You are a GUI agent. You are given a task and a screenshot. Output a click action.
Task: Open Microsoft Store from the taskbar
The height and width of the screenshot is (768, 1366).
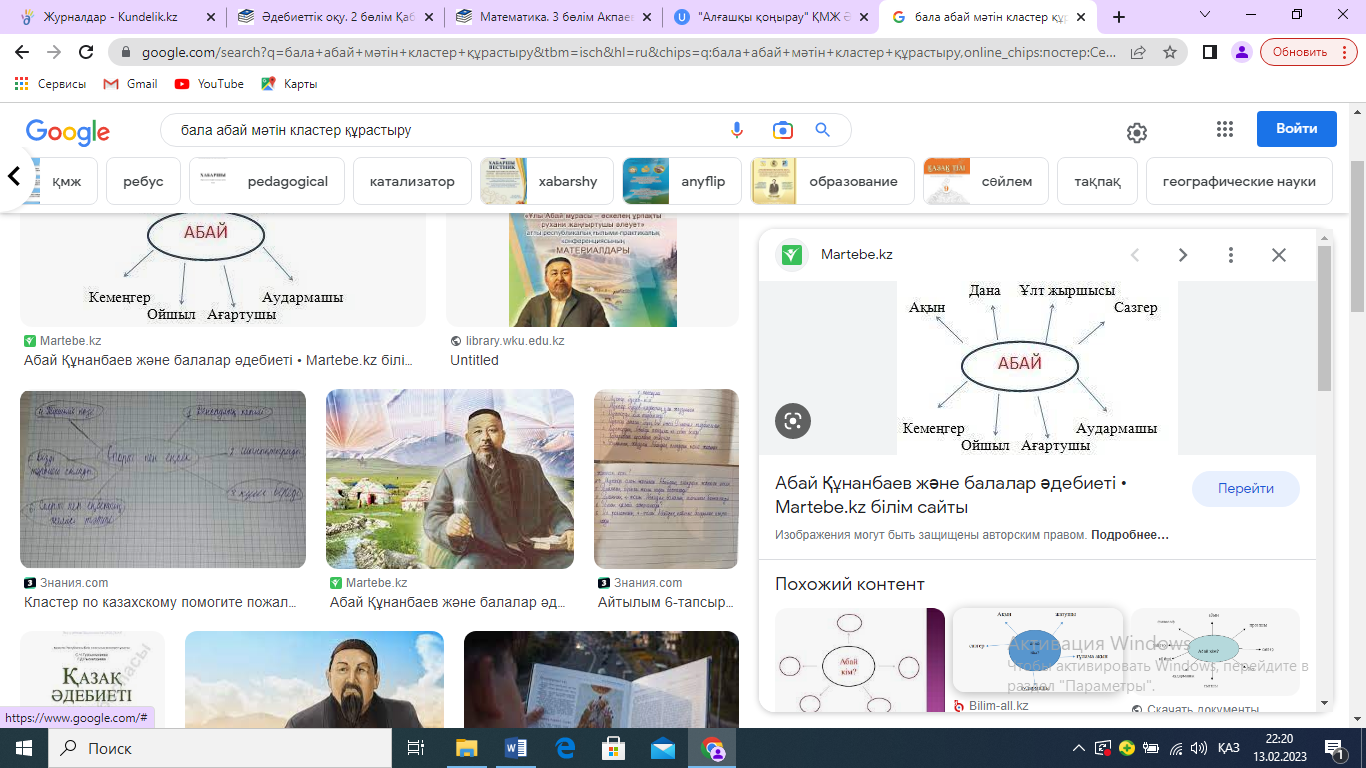click(614, 748)
